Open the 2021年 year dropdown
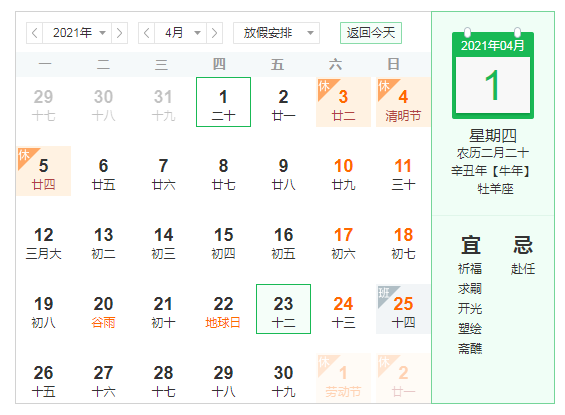Image resolution: width=565 pixels, height=415 pixels. pyautogui.click(x=77, y=33)
